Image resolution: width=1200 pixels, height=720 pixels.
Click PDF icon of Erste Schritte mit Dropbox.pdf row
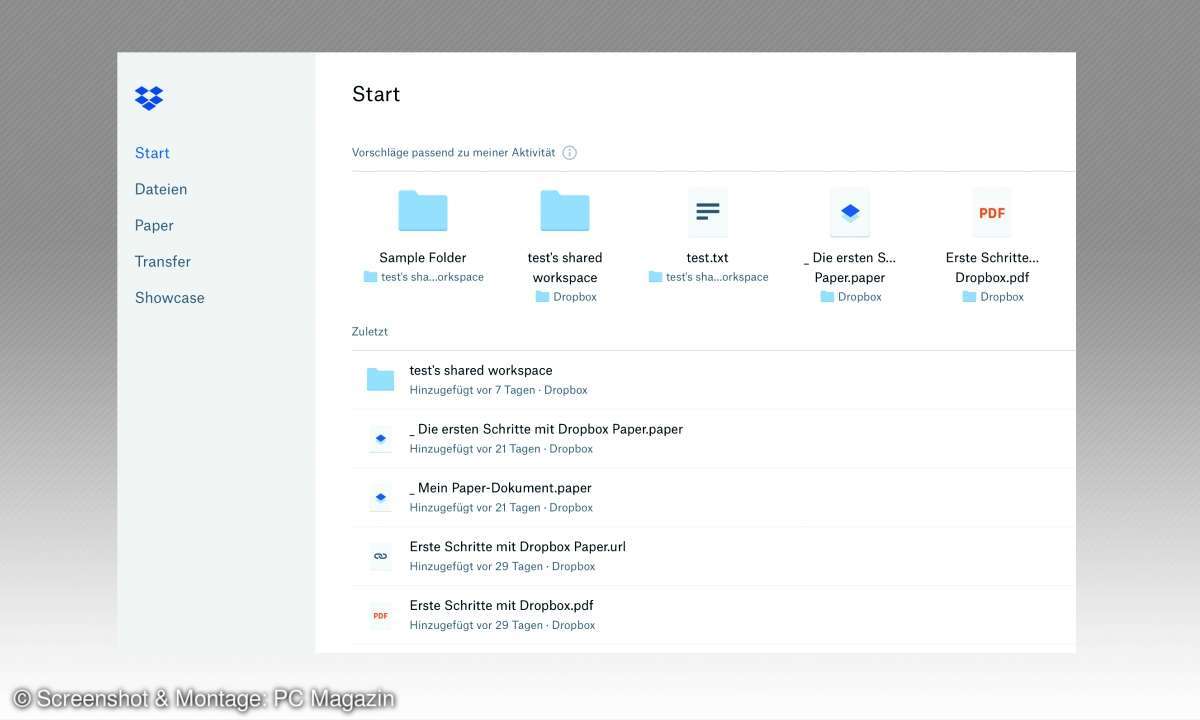coord(380,615)
